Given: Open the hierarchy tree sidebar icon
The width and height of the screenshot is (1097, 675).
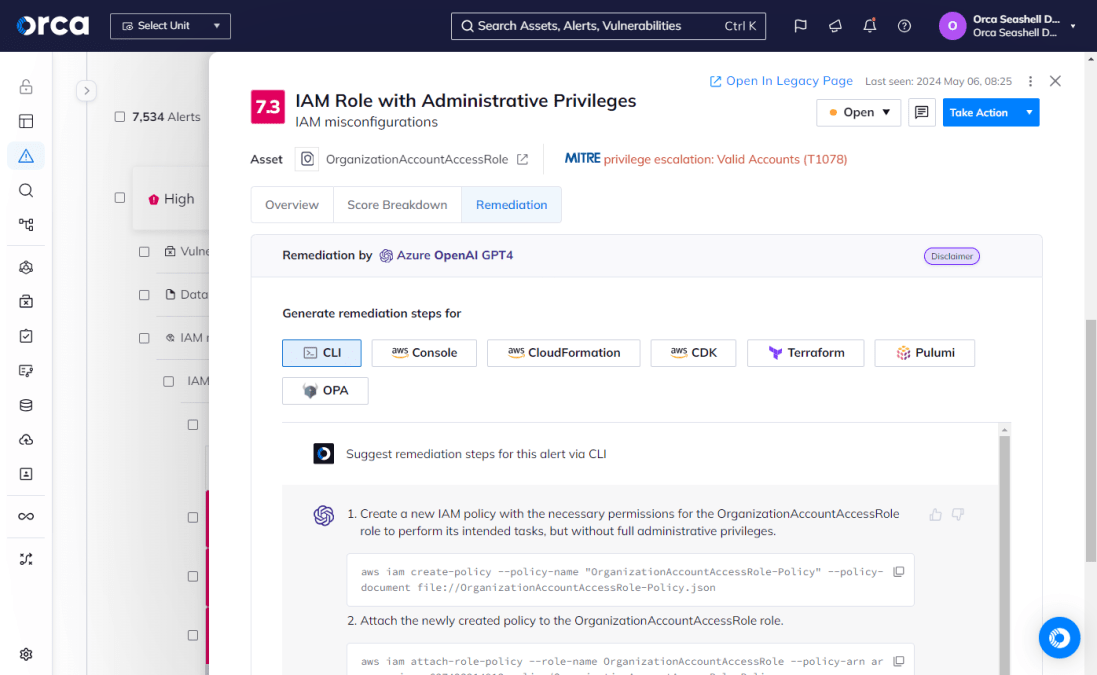Looking at the screenshot, I should 26,225.
